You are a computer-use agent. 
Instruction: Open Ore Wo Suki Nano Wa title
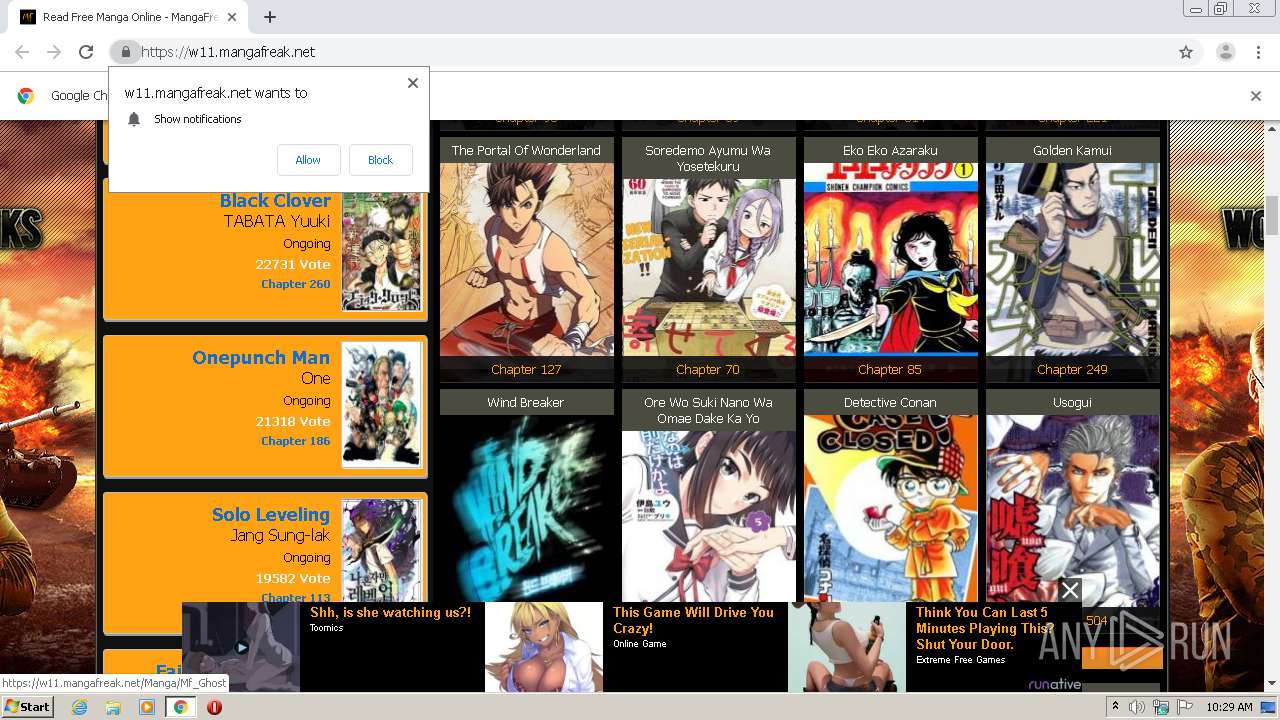[708, 410]
